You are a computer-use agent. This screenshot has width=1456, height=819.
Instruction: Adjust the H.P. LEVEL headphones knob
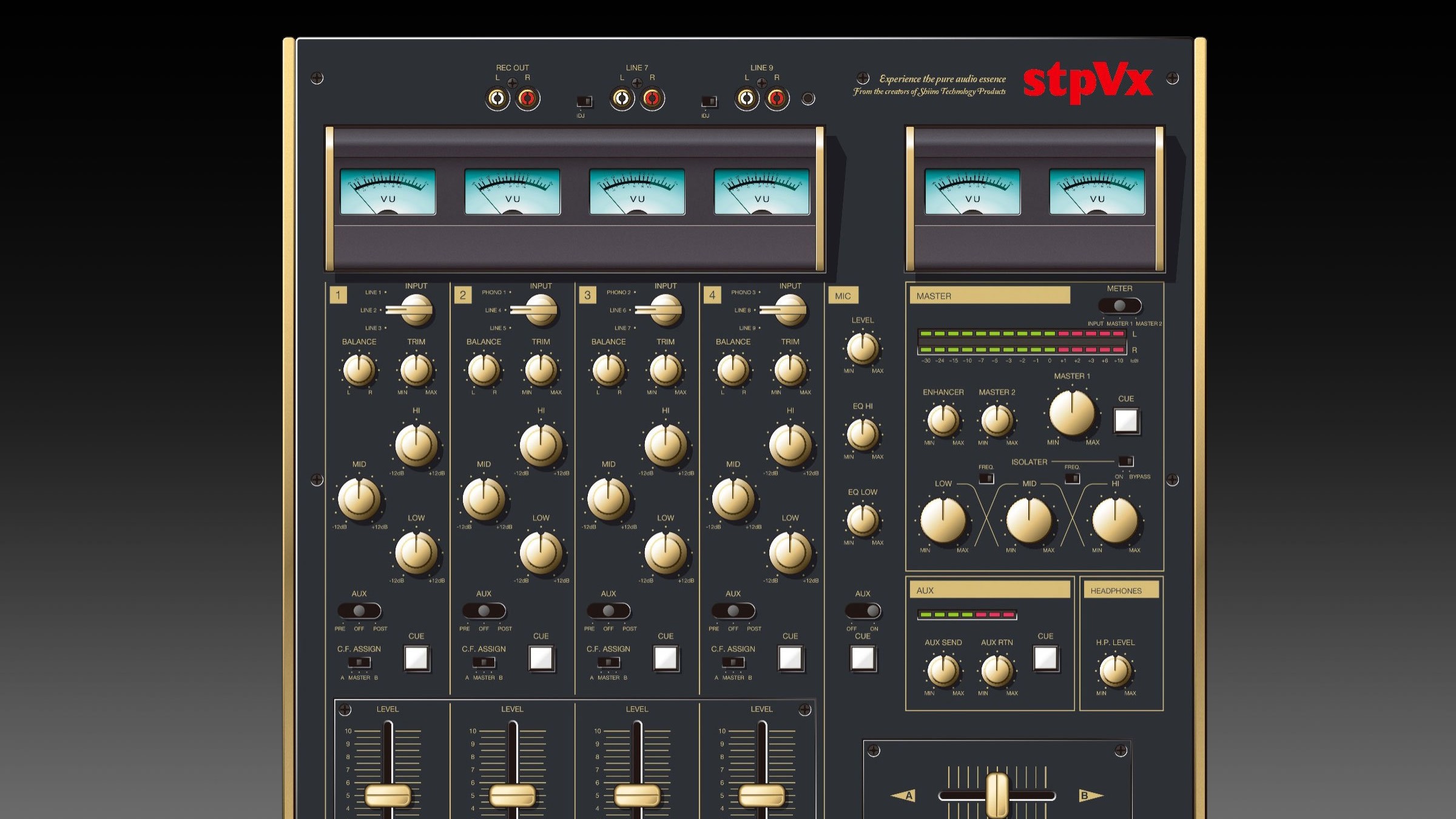1115,671
